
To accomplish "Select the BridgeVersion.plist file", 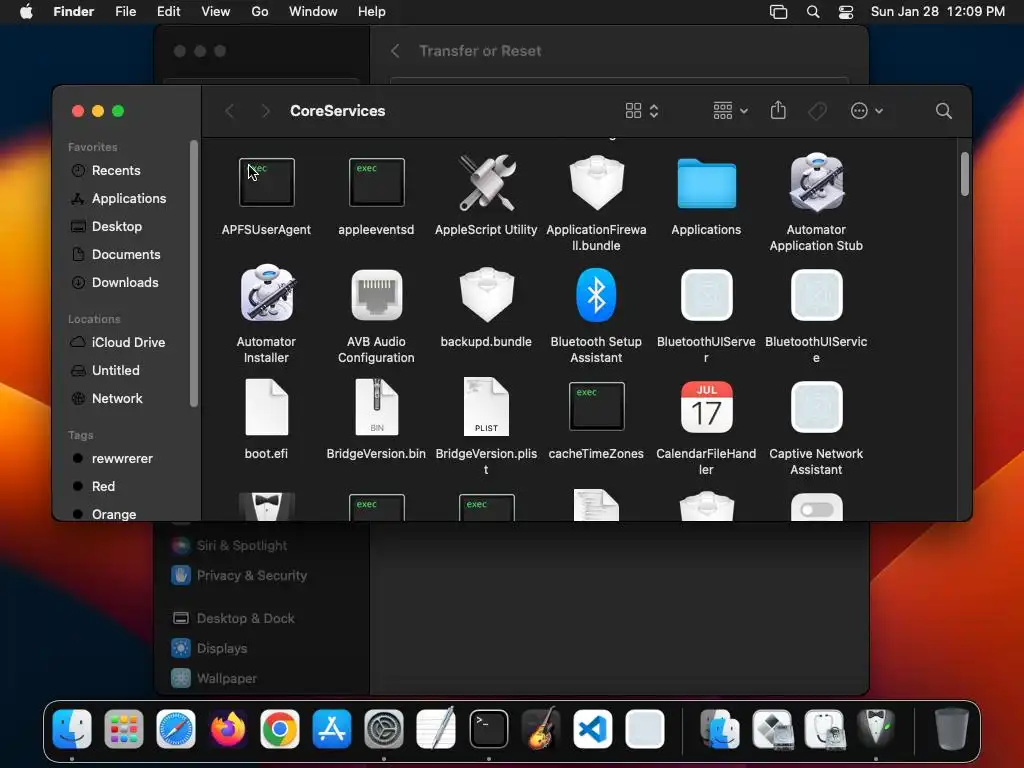I will click(x=486, y=407).
